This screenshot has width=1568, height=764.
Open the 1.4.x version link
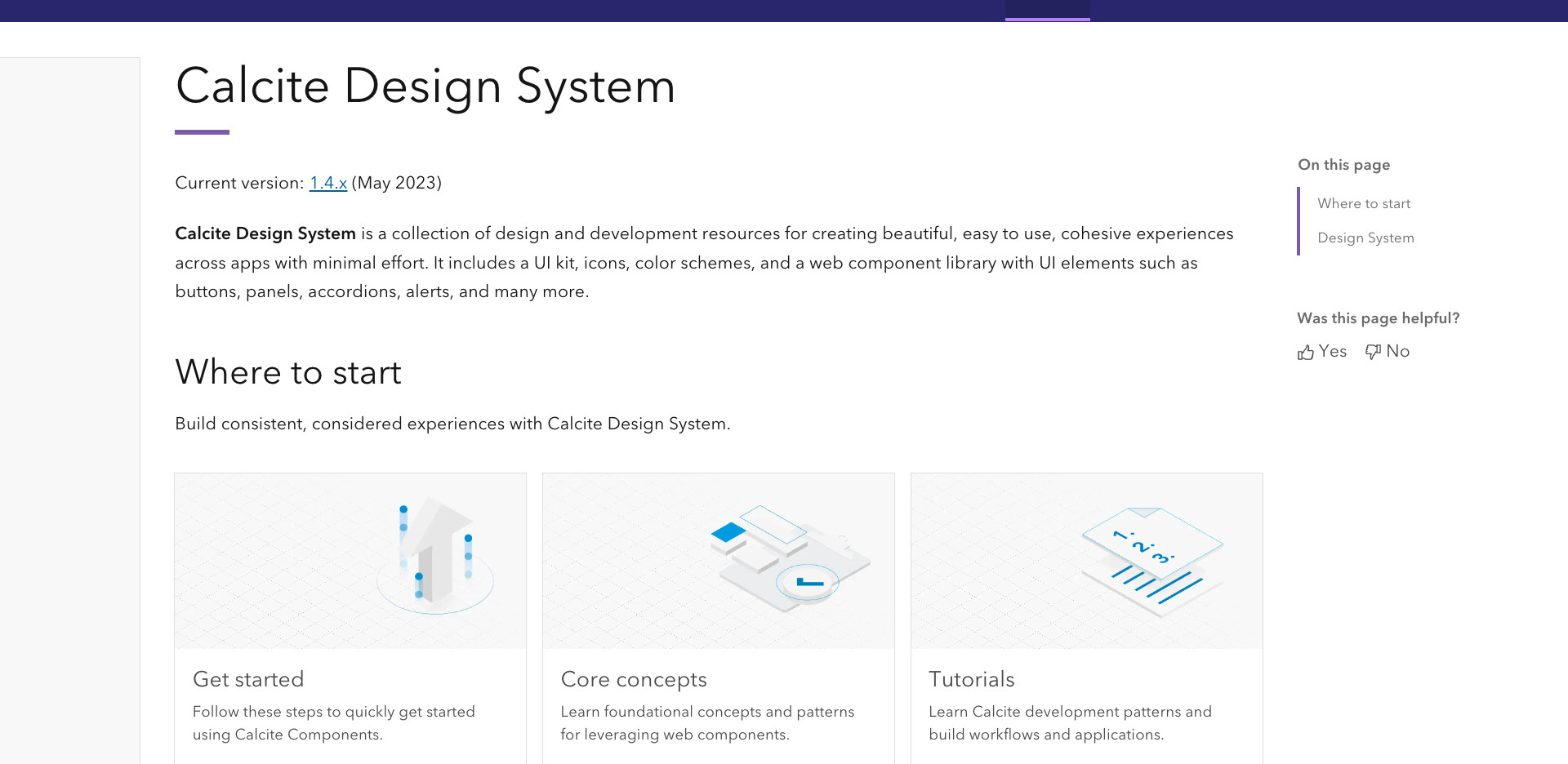328,183
